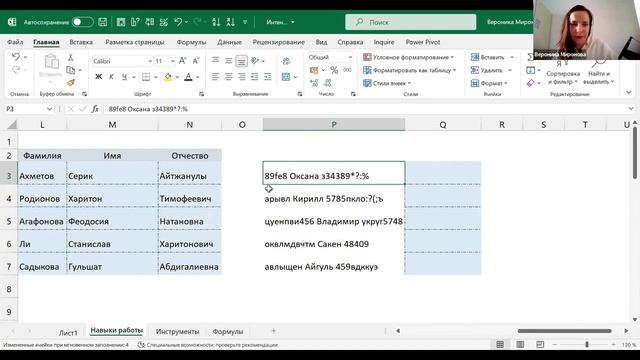Increase font size with the larger A button
640x360 pixels.
(182, 61)
